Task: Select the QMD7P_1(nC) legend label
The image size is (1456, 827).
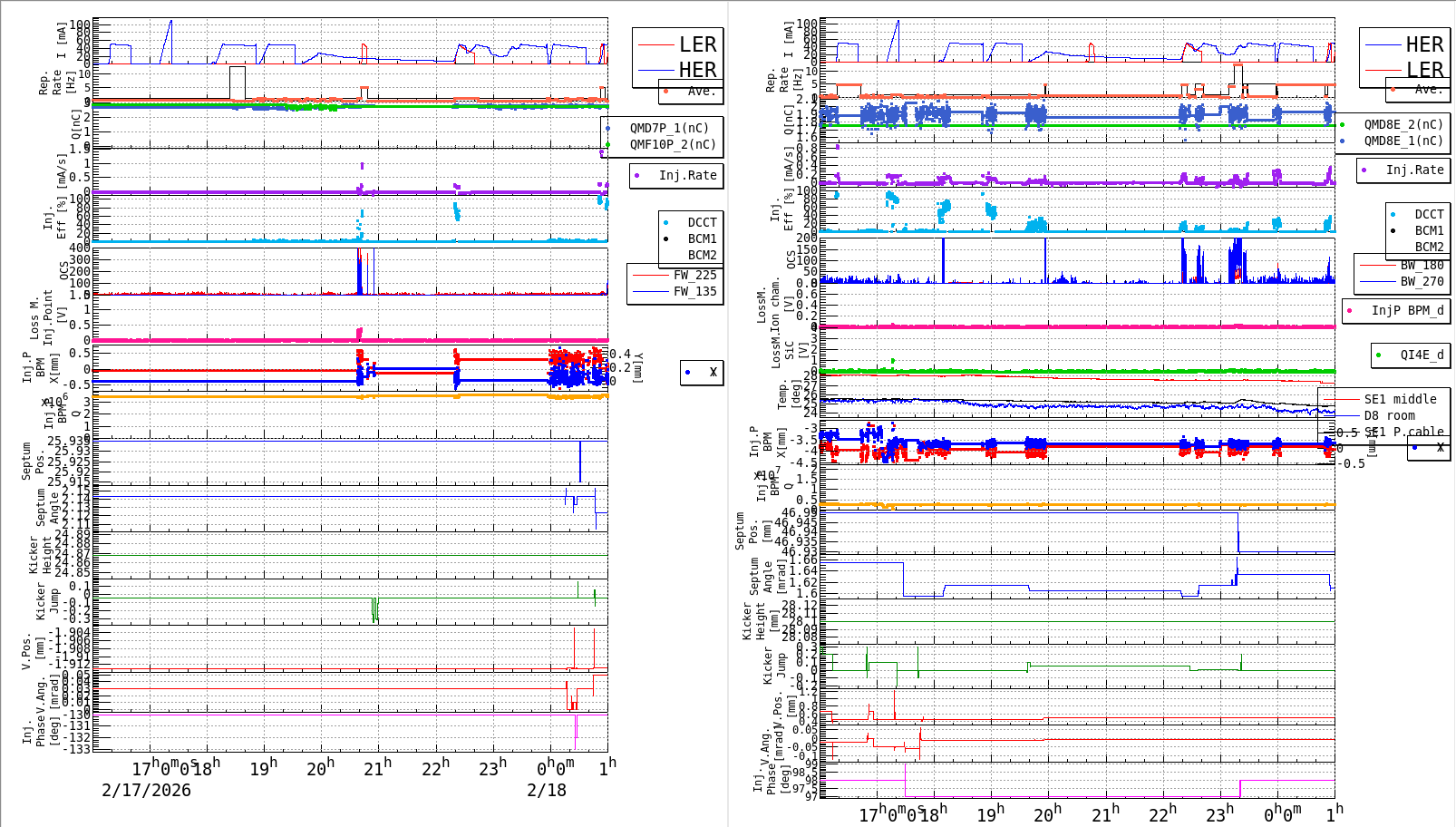Action: pyautogui.click(x=669, y=128)
